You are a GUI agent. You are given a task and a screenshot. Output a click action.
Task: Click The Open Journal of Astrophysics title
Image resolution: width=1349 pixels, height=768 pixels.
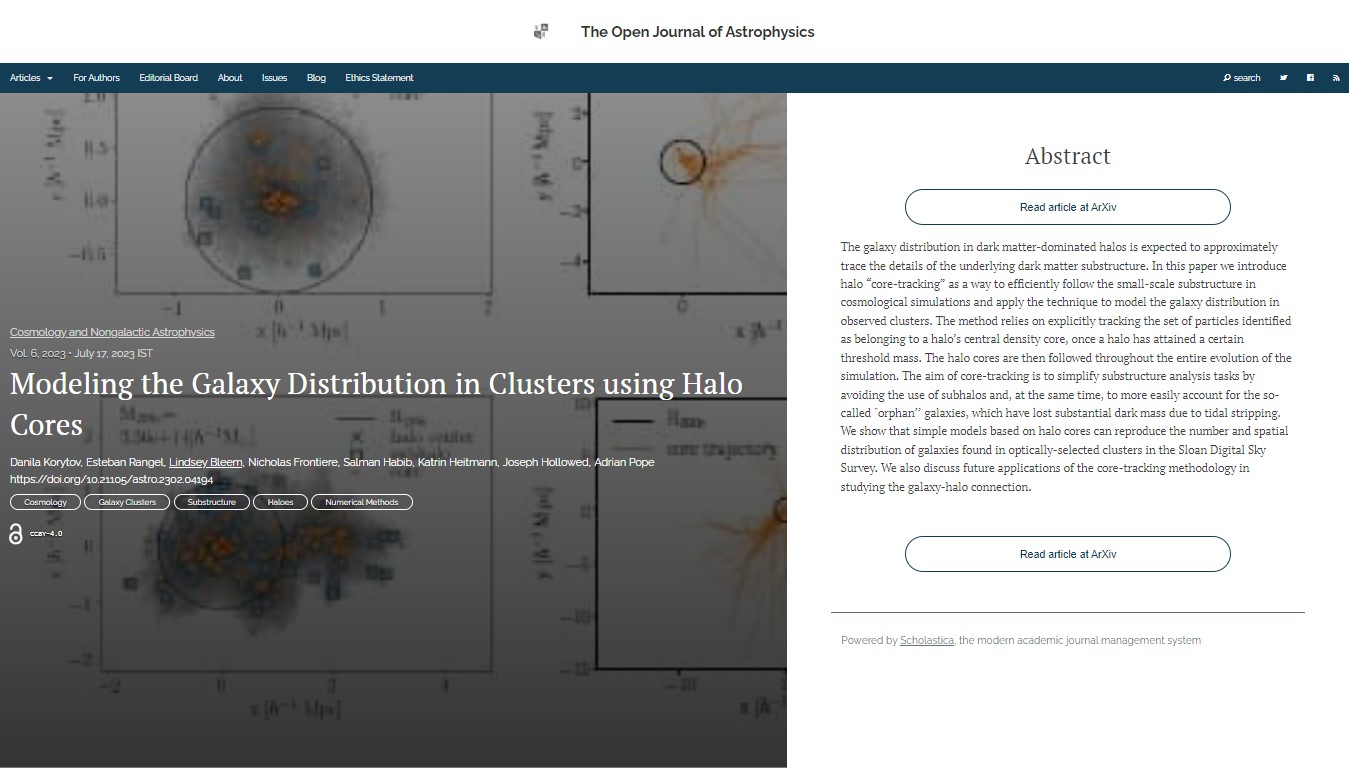[x=697, y=32]
